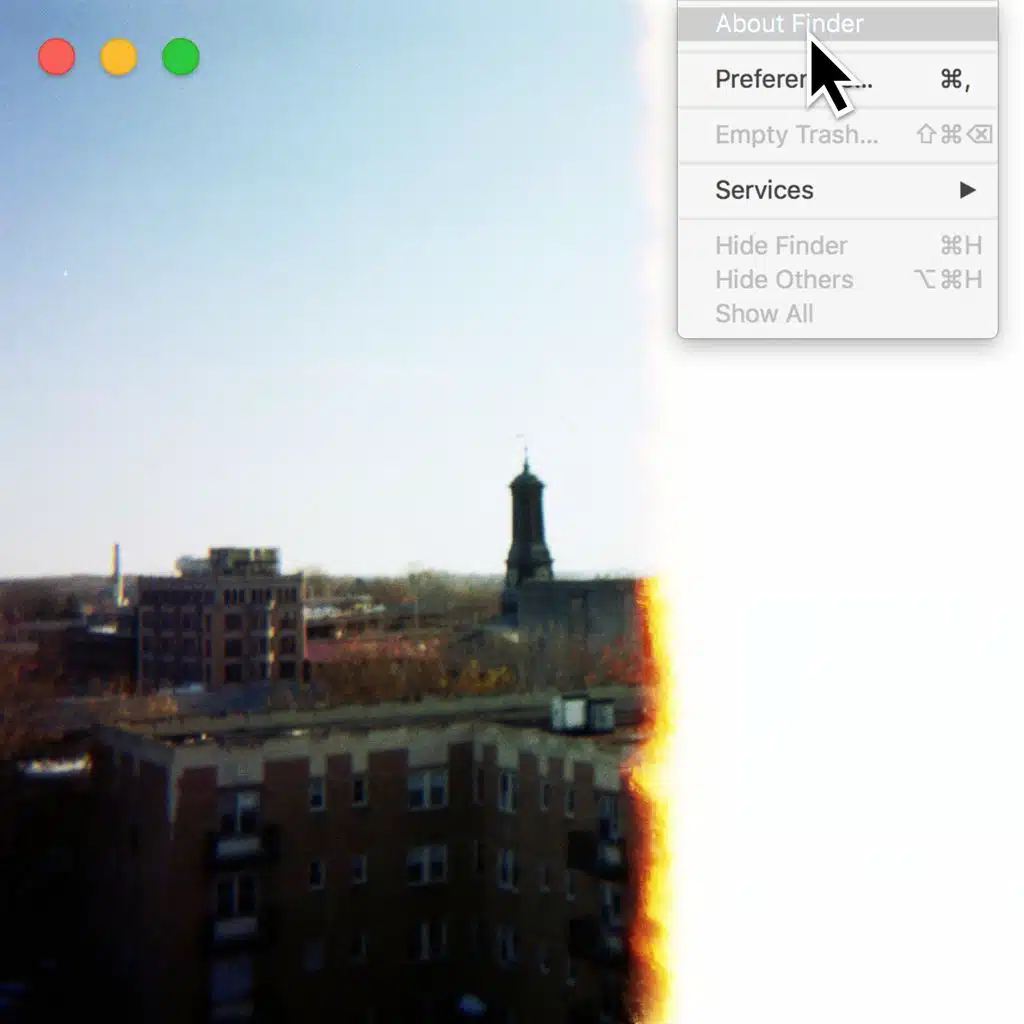Open the Services submenu
The image size is (1024, 1024).
click(x=764, y=190)
